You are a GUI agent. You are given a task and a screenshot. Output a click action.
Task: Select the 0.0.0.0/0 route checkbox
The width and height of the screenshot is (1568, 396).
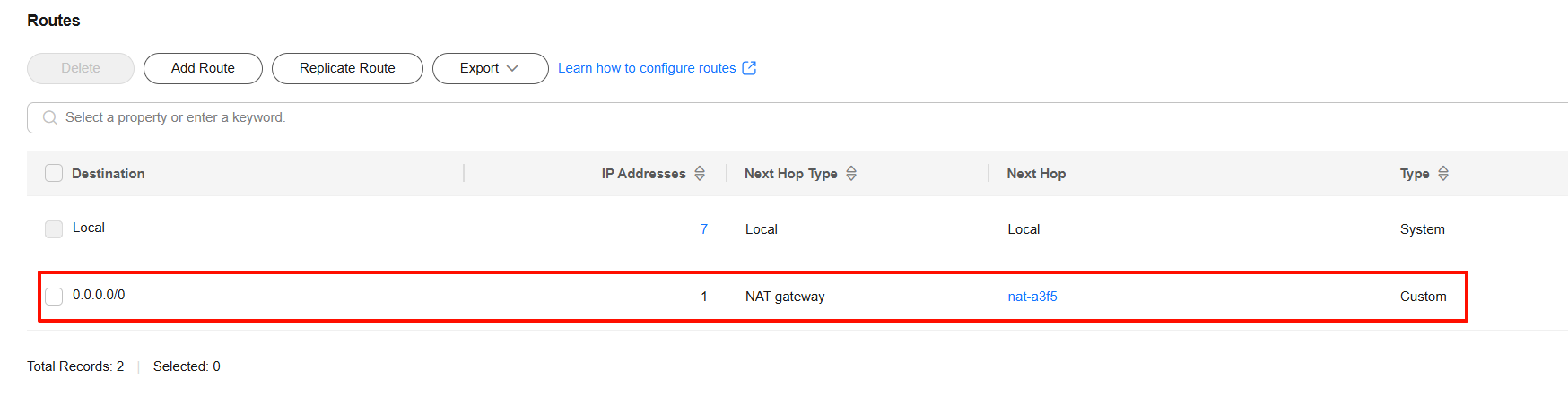(54, 297)
